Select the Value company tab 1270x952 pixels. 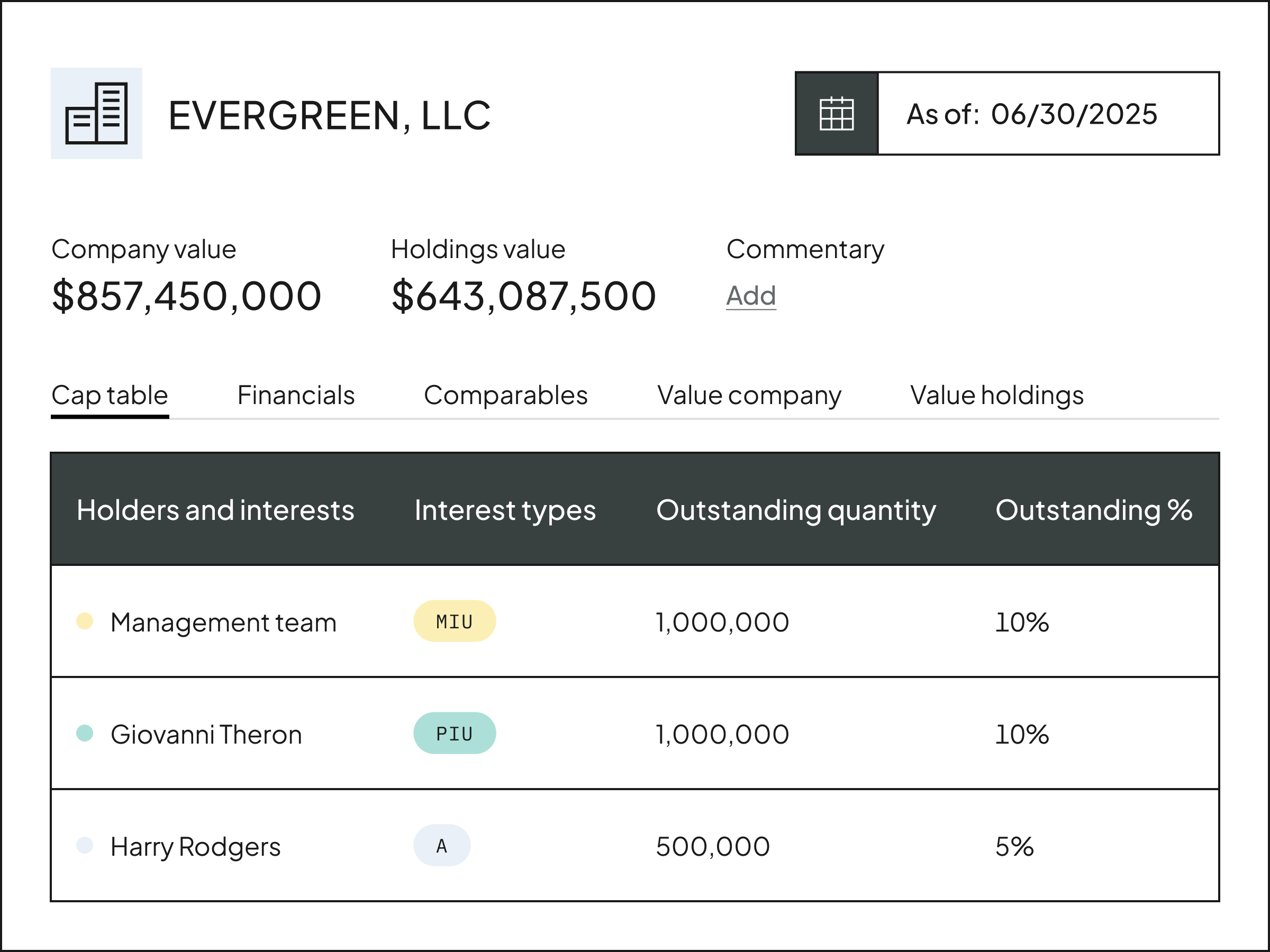coord(749,395)
